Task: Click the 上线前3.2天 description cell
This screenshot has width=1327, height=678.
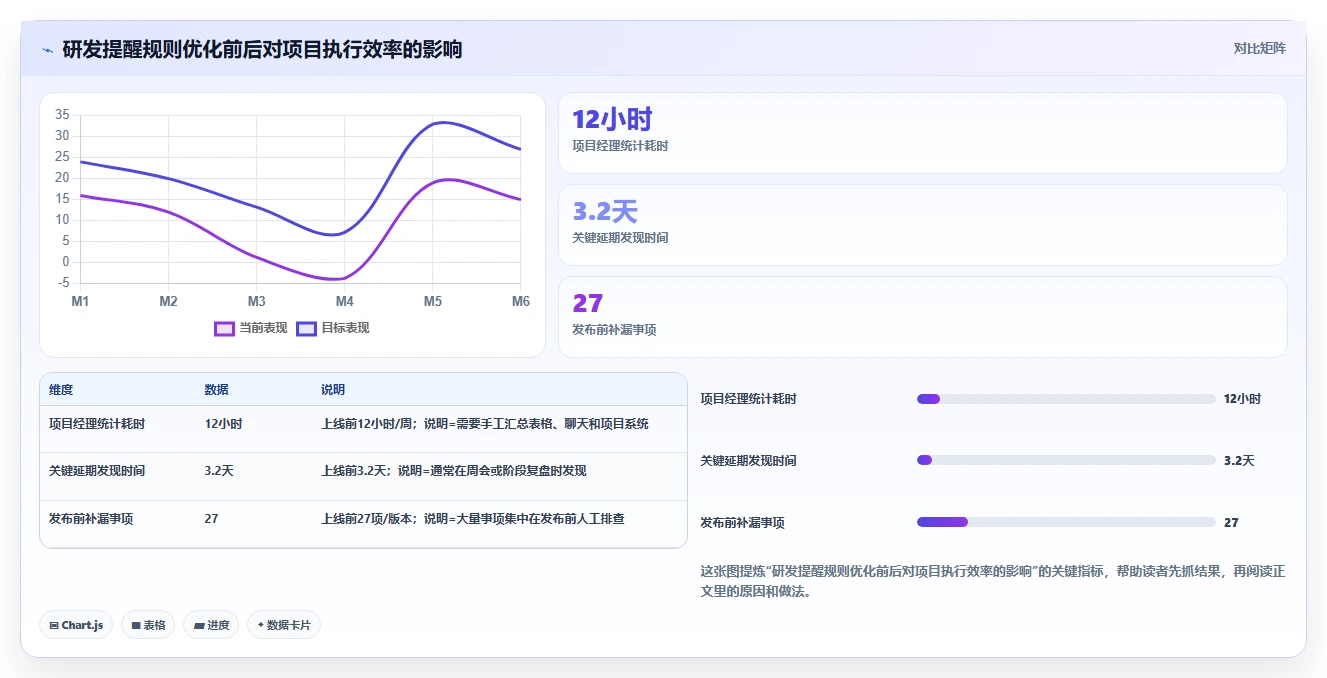Action: (454, 471)
